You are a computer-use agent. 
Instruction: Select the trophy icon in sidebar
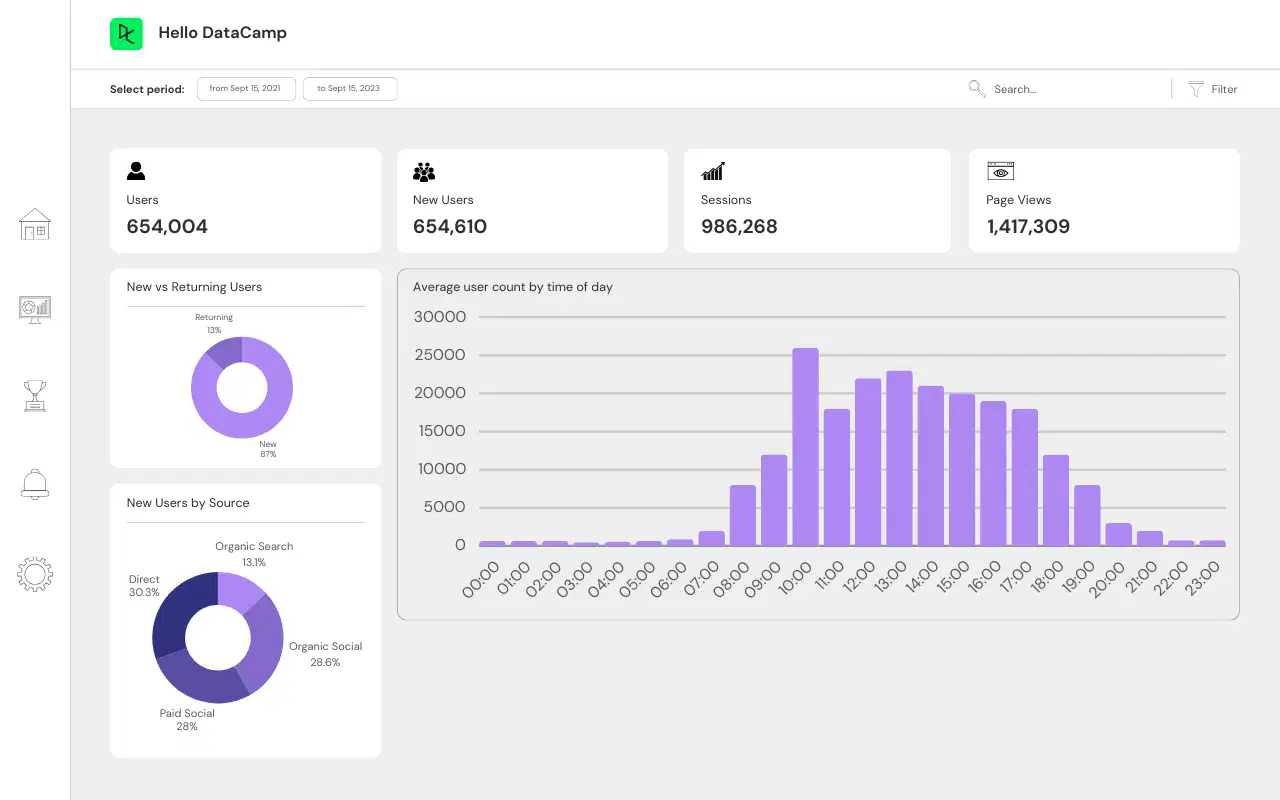[35, 396]
